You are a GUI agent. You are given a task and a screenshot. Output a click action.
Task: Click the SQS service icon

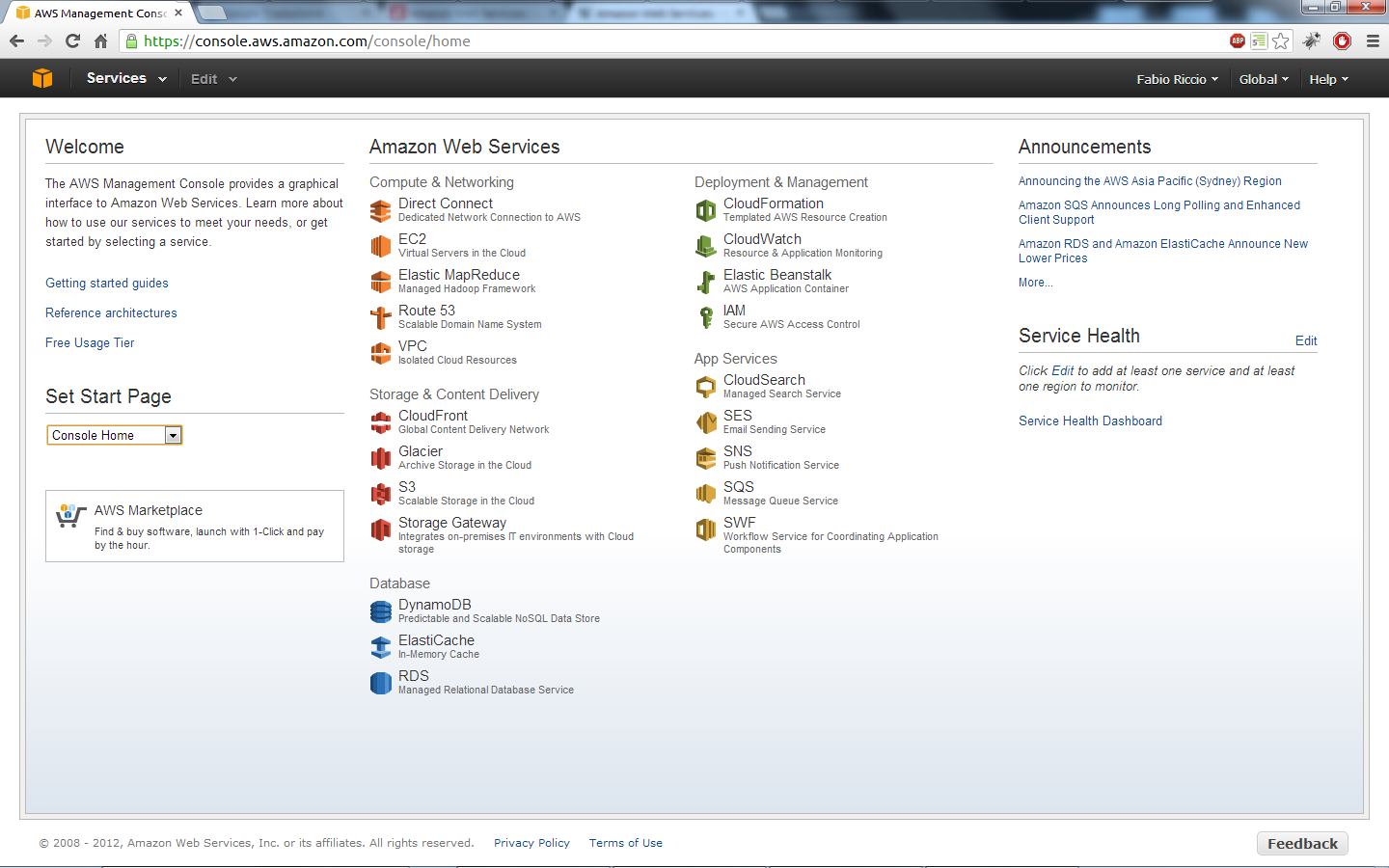click(x=706, y=494)
